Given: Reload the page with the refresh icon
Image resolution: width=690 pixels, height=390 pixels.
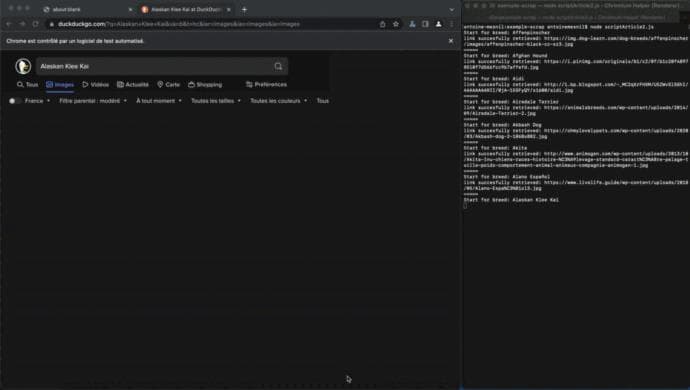Looking at the screenshot, I should [x=36, y=24].
